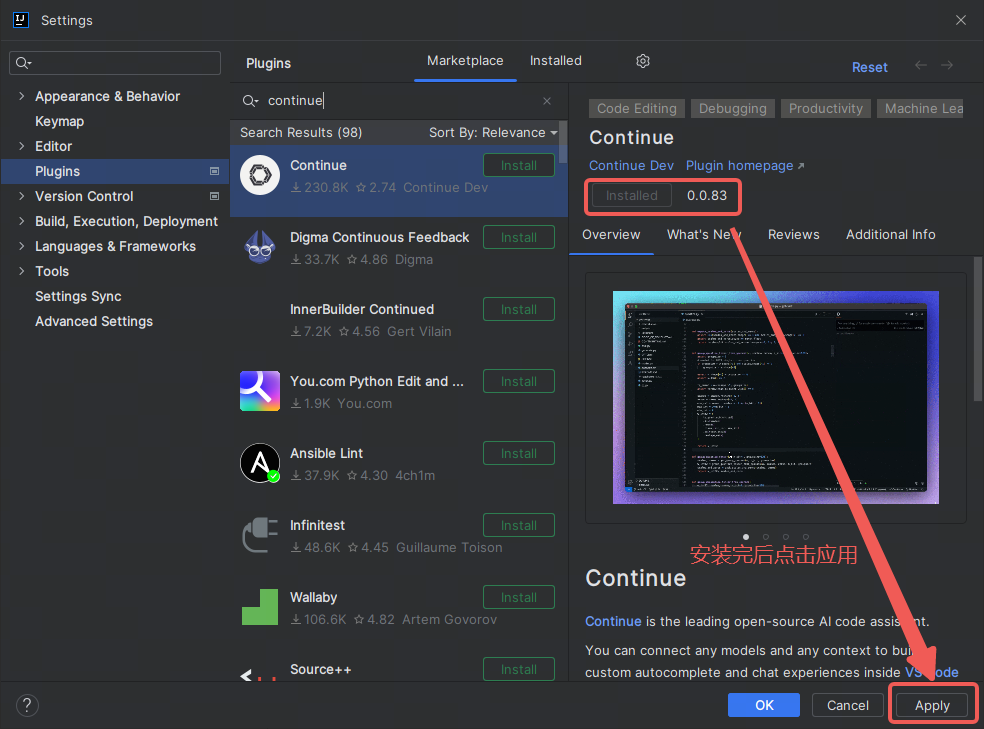Select Keymap in the settings tree

coord(60,121)
